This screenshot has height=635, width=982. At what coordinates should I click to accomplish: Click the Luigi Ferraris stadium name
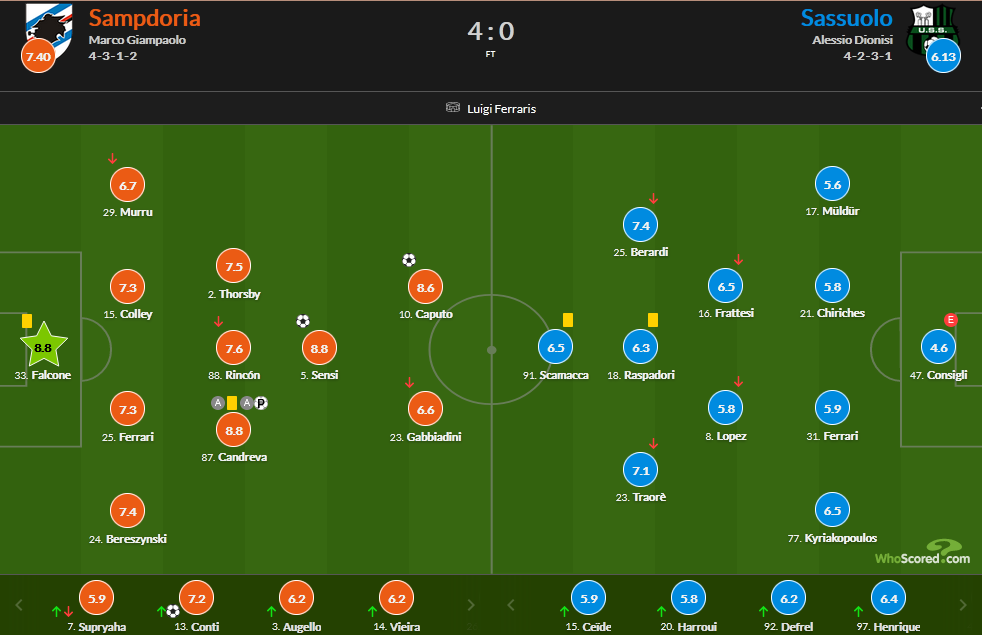pyautogui.click(x=501, y=108)
